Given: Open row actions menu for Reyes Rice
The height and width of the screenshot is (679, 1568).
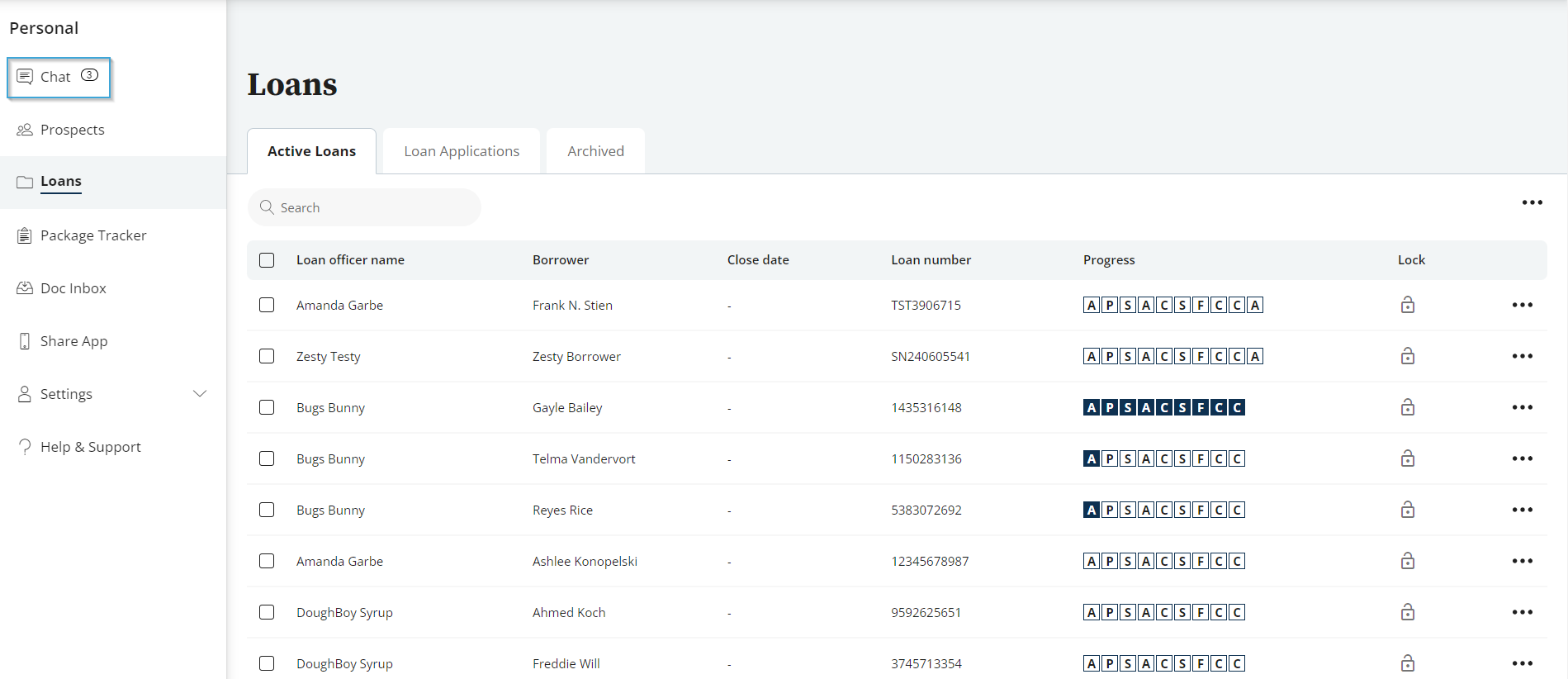Looking at the screenshot, I should coord(1522,510).
